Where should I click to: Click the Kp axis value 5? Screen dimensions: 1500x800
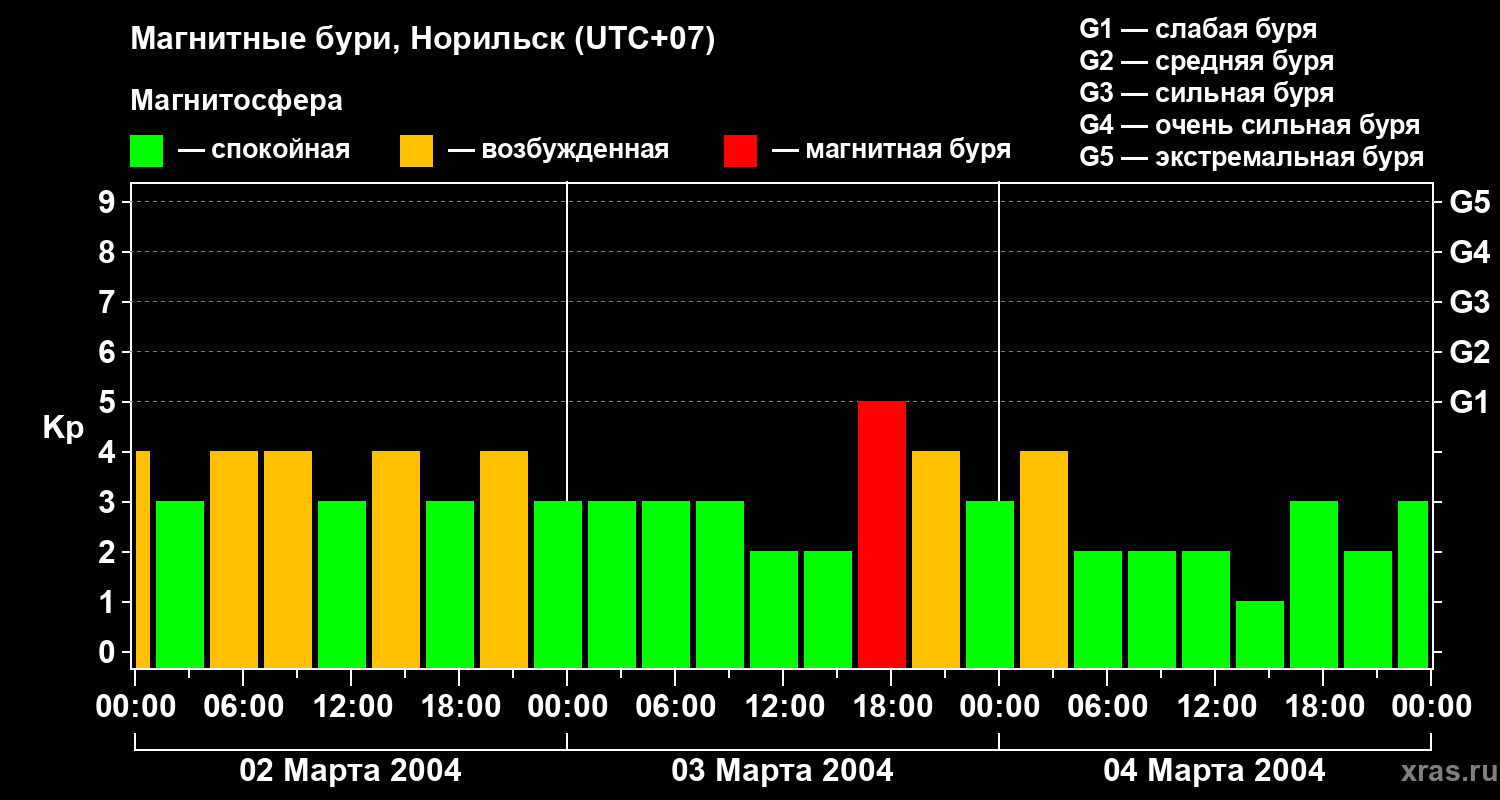(x=109, y=402)
